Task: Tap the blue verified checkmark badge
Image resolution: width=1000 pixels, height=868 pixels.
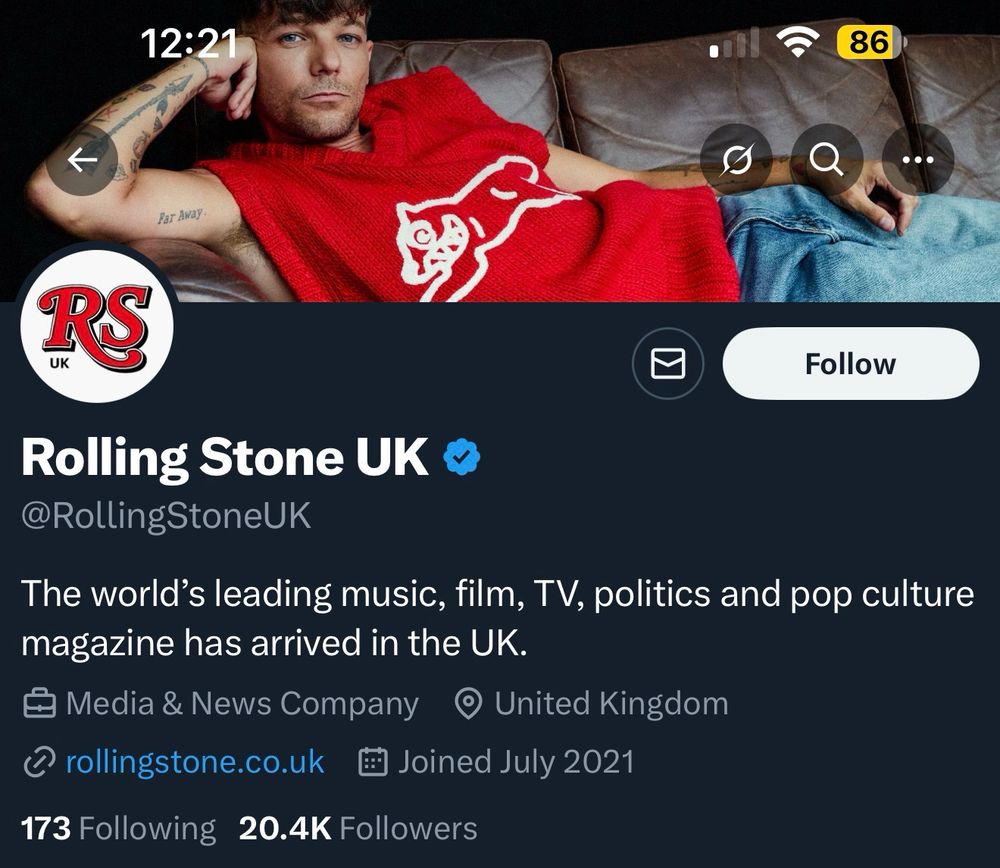Action: (x=462, y=457)
